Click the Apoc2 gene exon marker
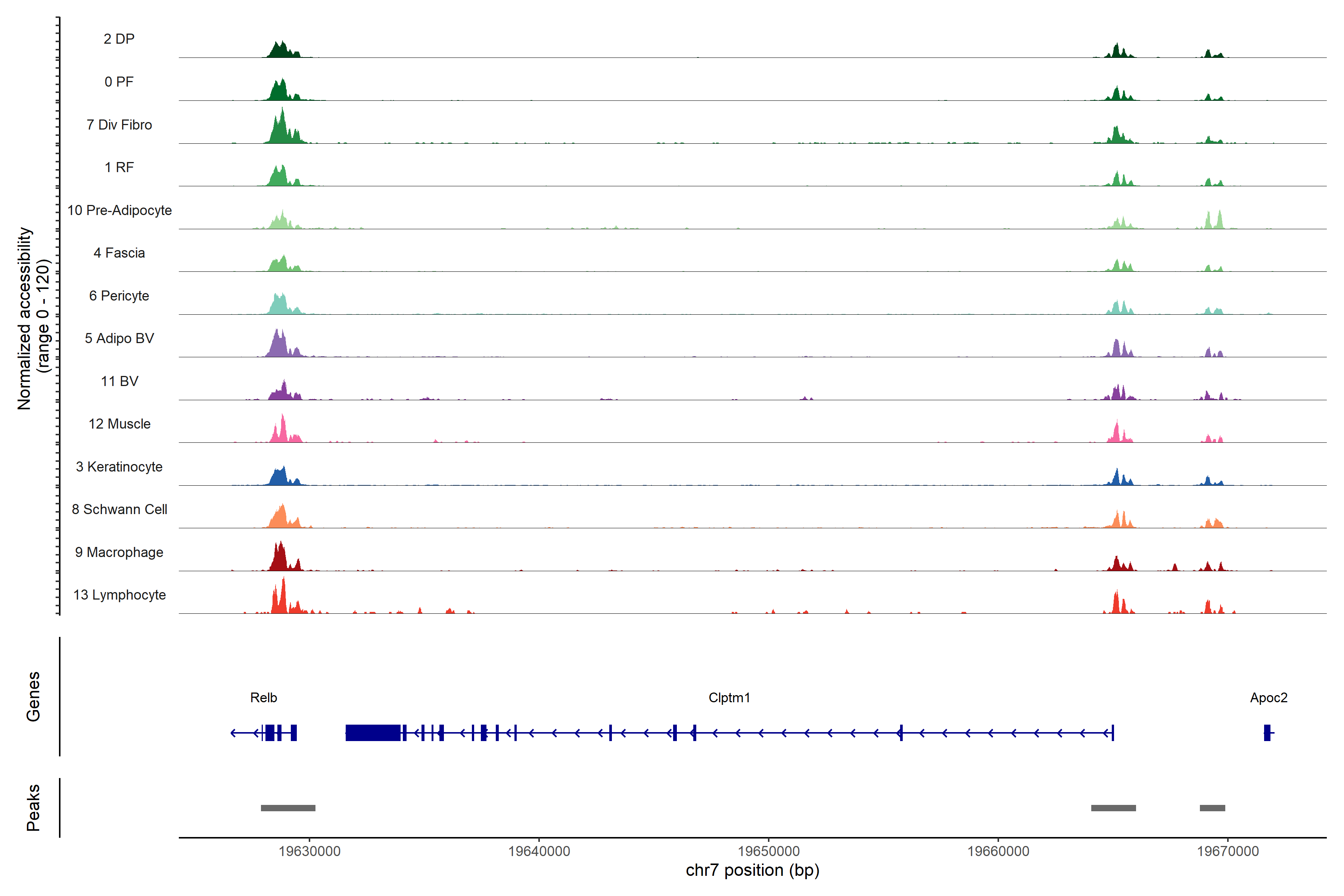1344x896 pixels. tap(1267, 732)
